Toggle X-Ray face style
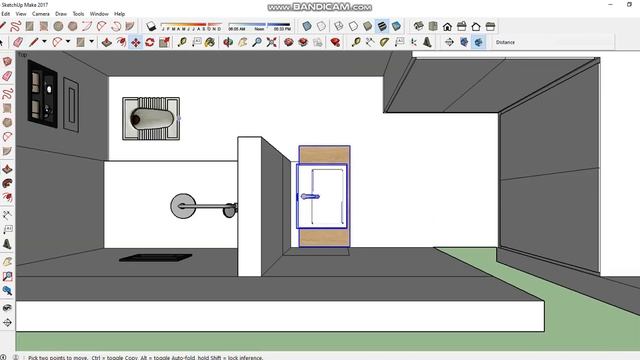 point(307,27)
